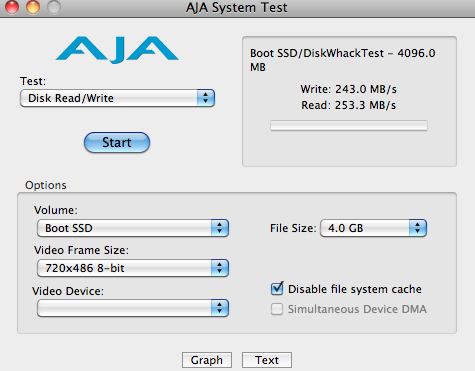This screenshot has width=475, height=371.
Task: Click the test progress bar
Action: pyautogui.click(x=349, y=126)
